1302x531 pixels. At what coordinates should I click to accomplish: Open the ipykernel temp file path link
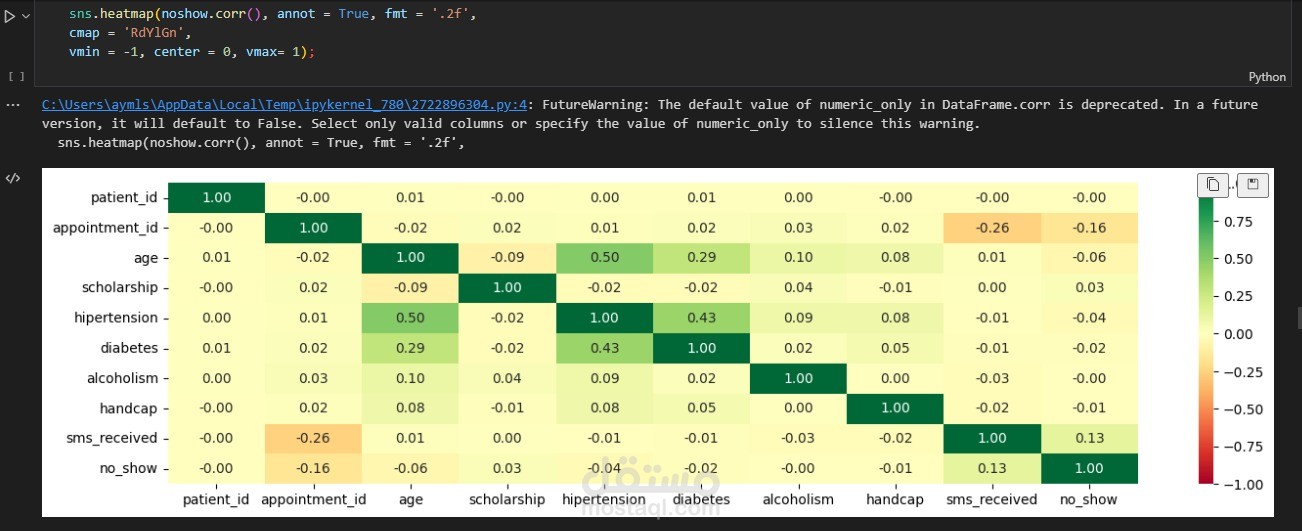pyautogui.click(x=284, y=104)
